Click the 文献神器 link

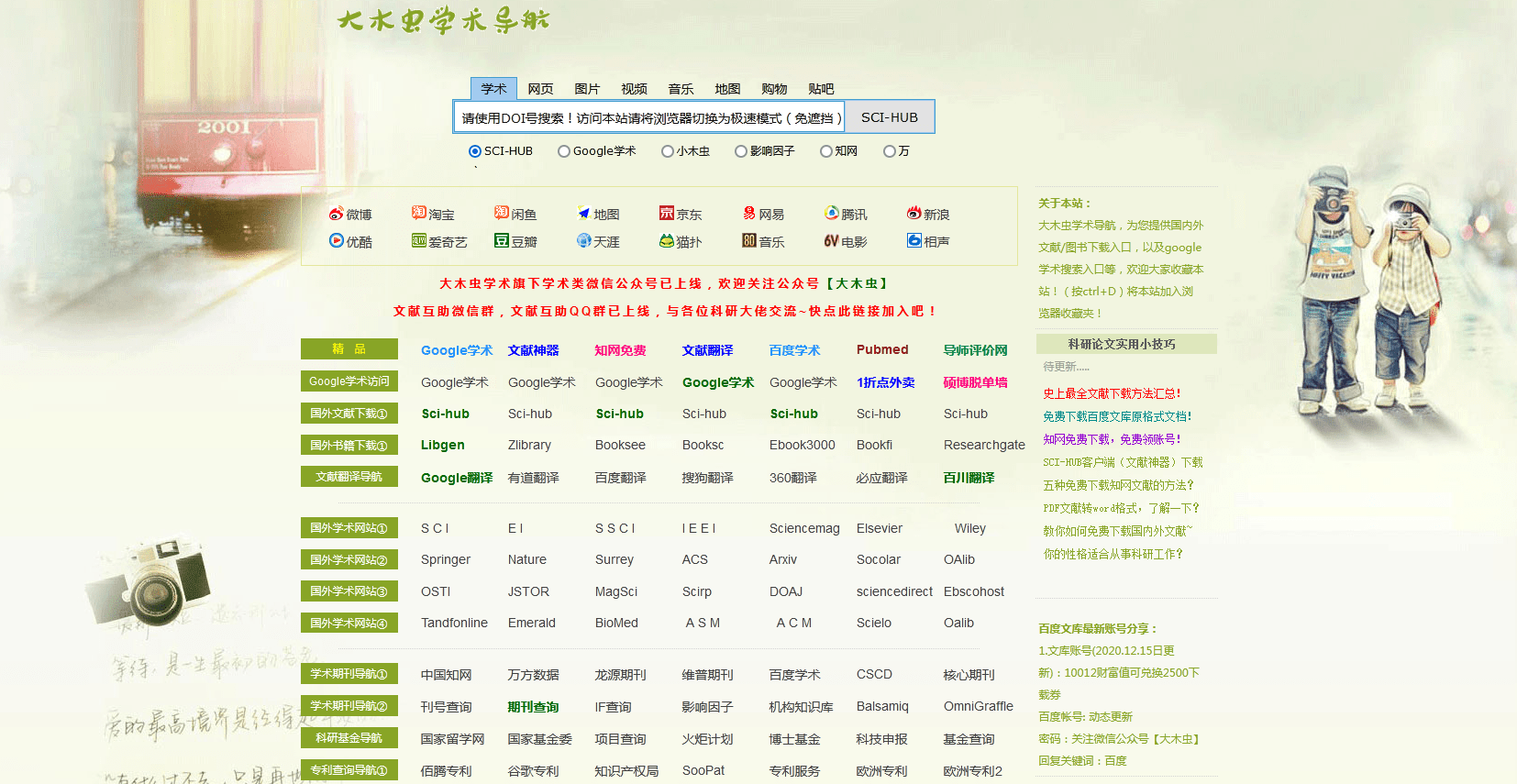click(x=534, y=350)
